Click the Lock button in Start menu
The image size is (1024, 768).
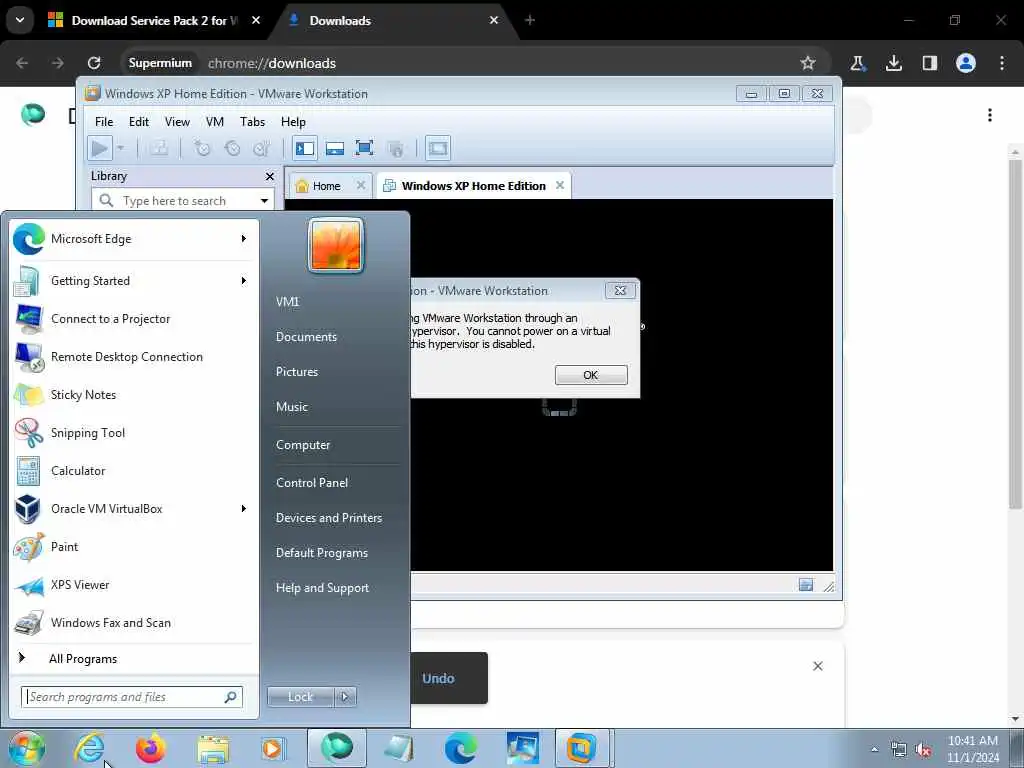coord(300,697)
